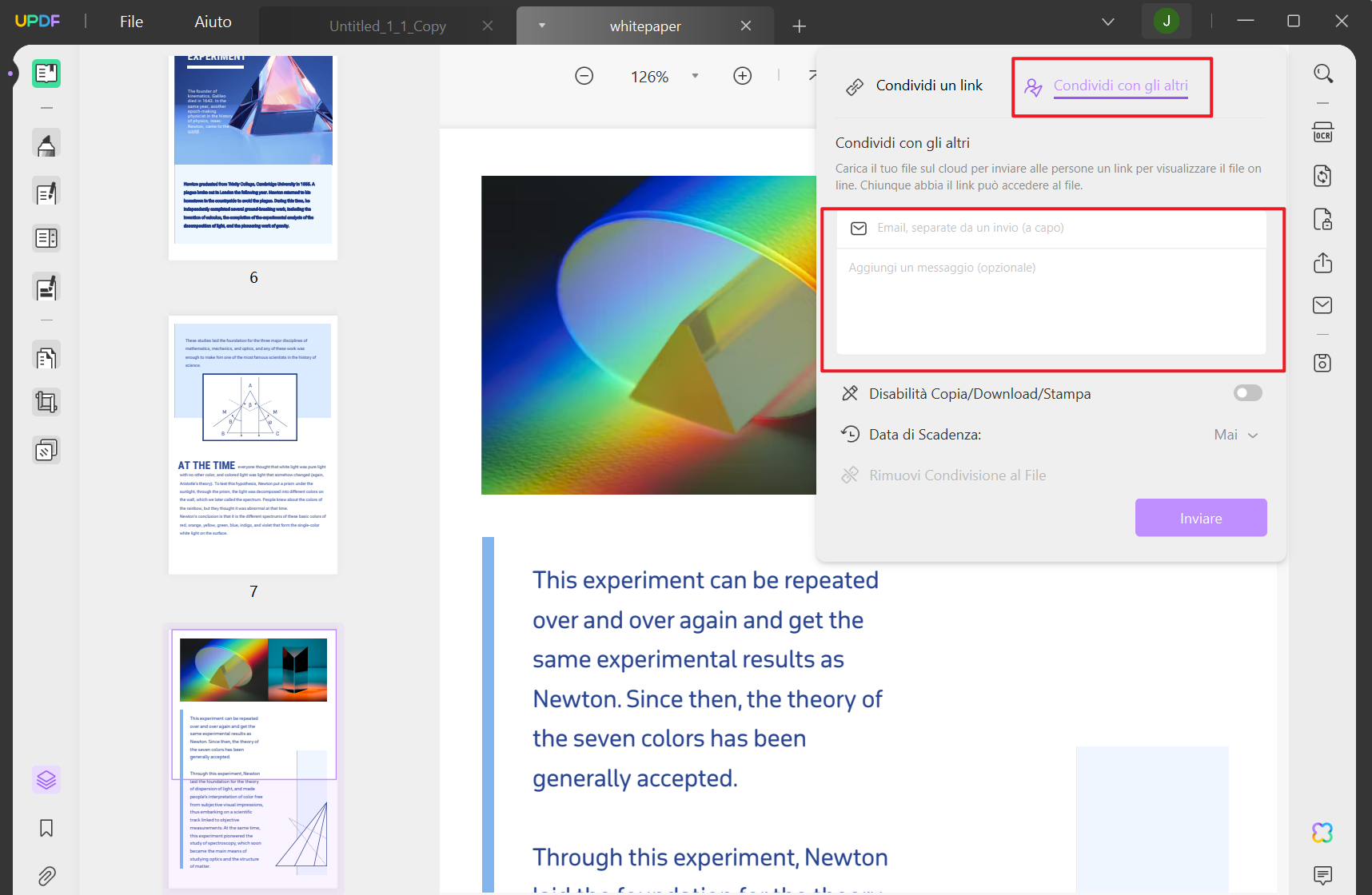Open the UPDF AI assistant icon
1372x895 pixels.
(1323, 833)
